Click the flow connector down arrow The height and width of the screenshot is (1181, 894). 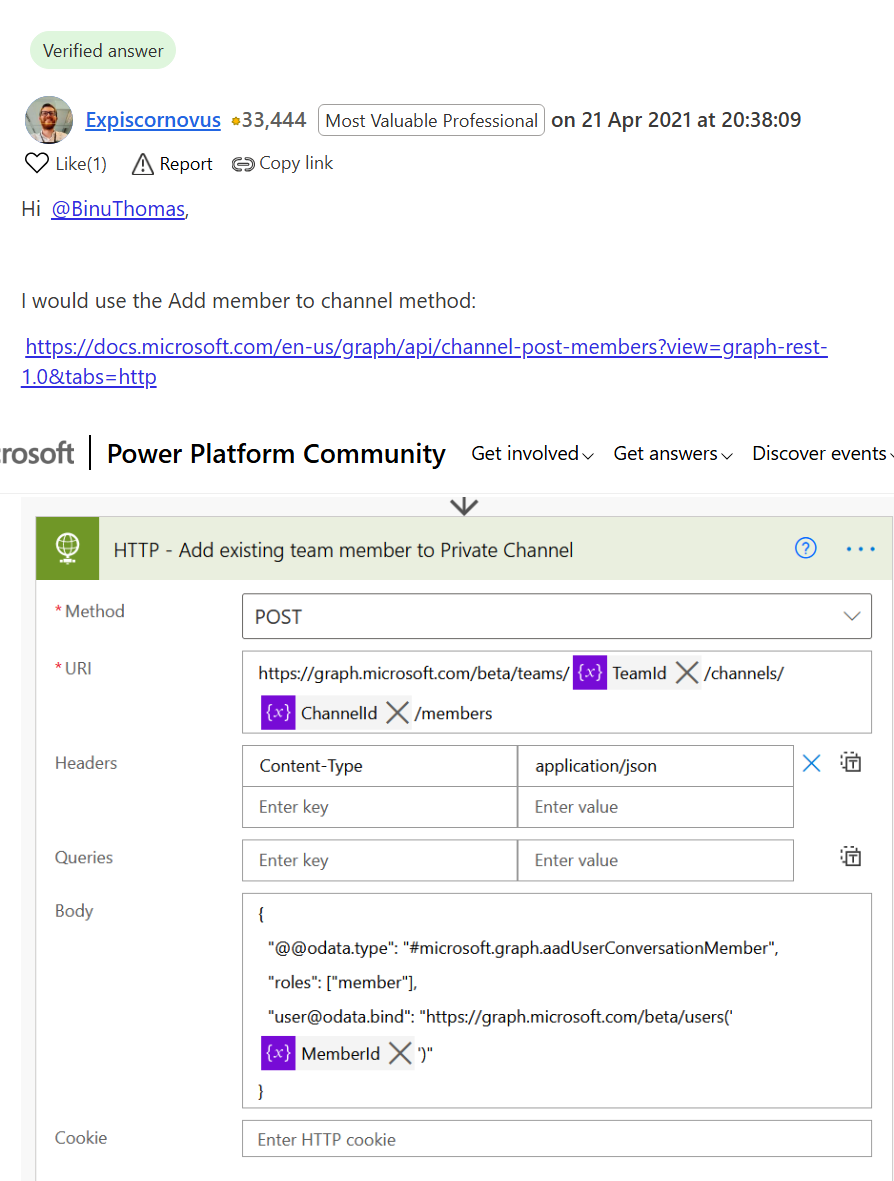coord(464,505)
